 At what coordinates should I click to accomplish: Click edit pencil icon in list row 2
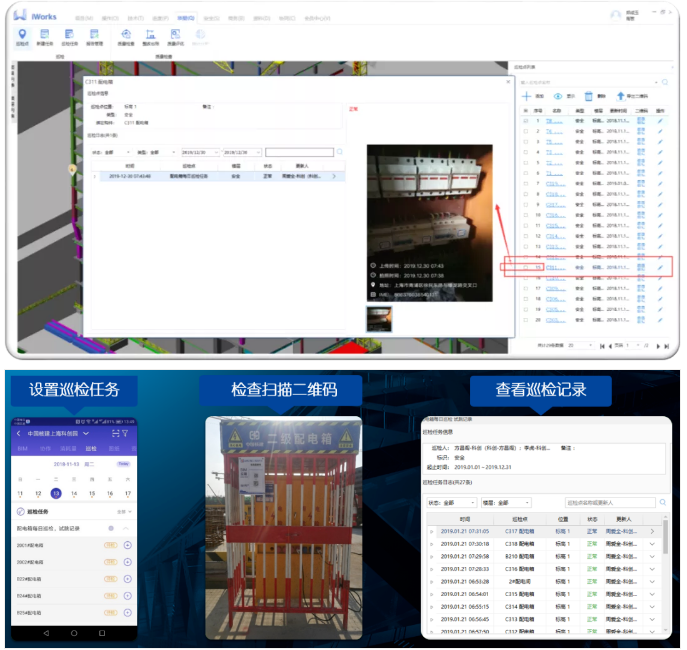660,131
